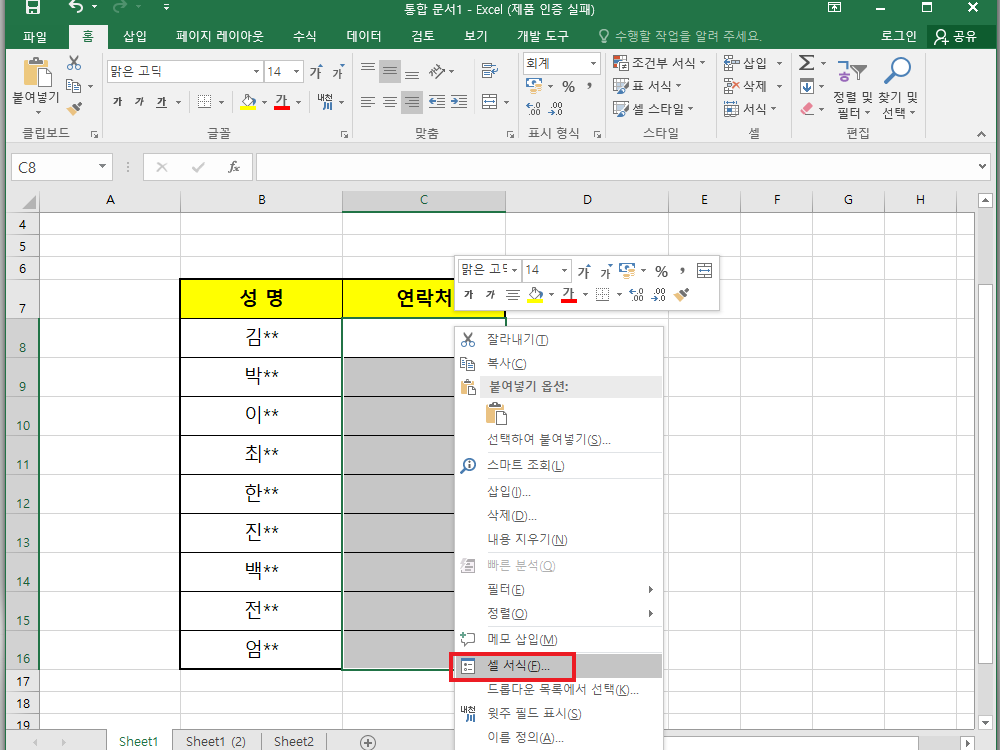Toggle right-align text in the ribbon
This screenshot has width=1000, height=750.
pos(412,101)
